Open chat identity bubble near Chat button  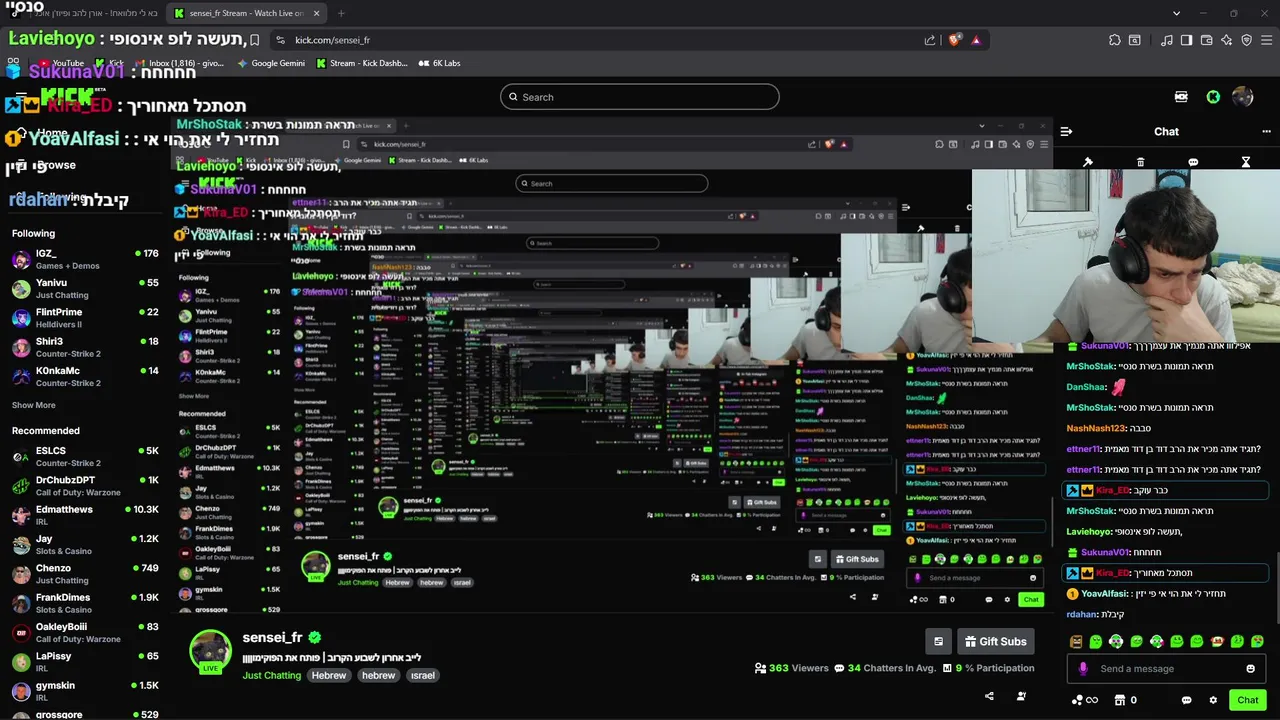click(1186, 700)
